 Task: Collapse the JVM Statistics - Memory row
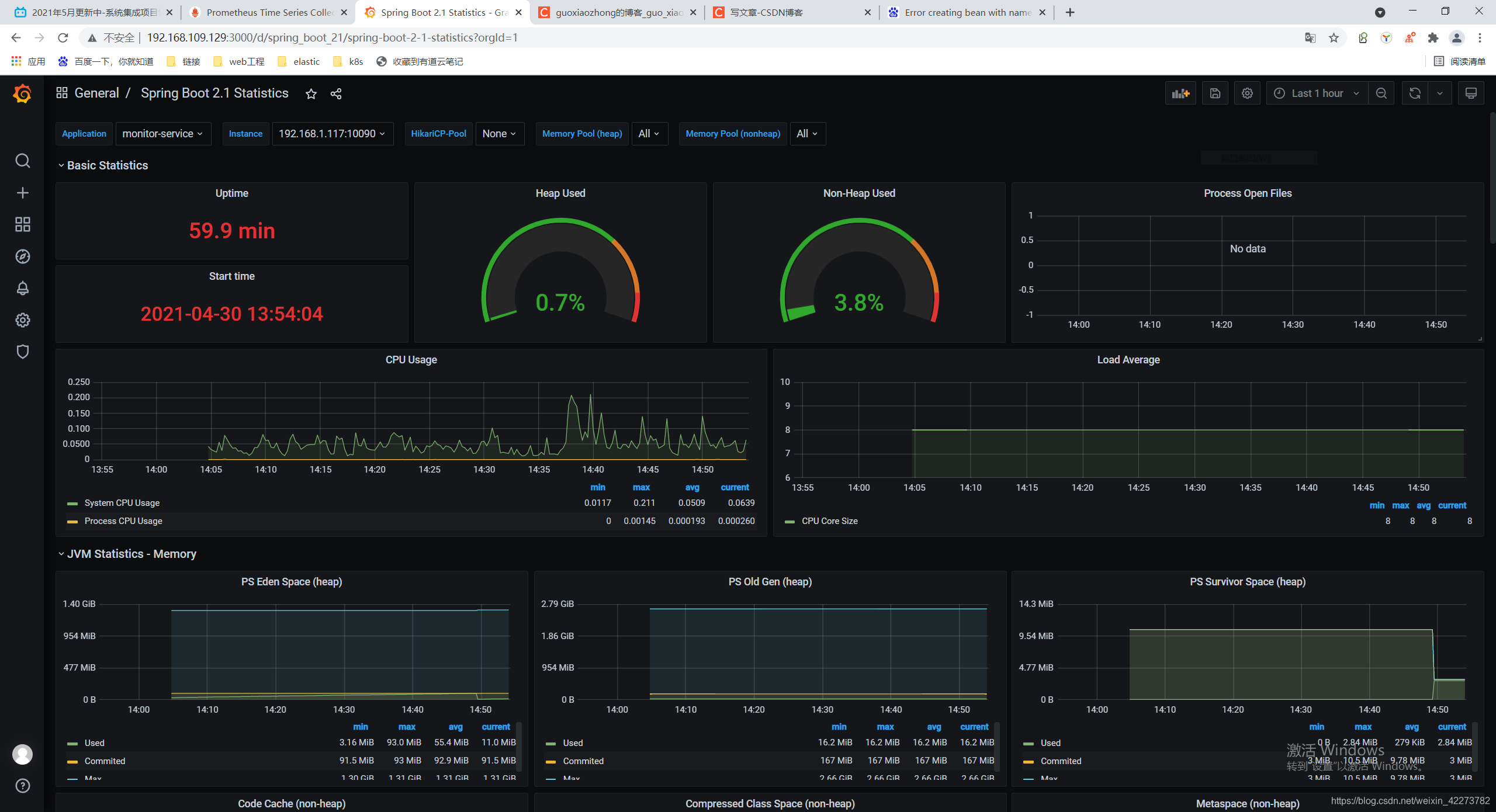(x=127, y=554)
